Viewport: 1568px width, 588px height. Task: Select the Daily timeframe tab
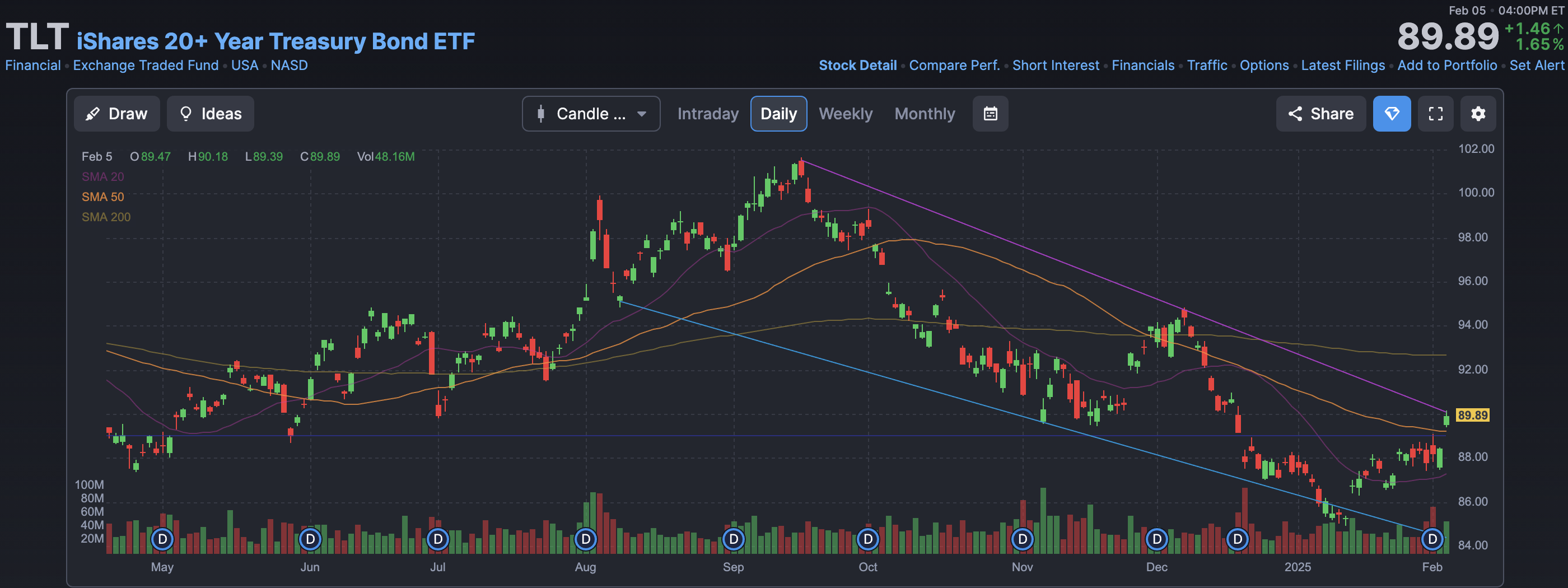pyautogui.click(x=778, y=114)
